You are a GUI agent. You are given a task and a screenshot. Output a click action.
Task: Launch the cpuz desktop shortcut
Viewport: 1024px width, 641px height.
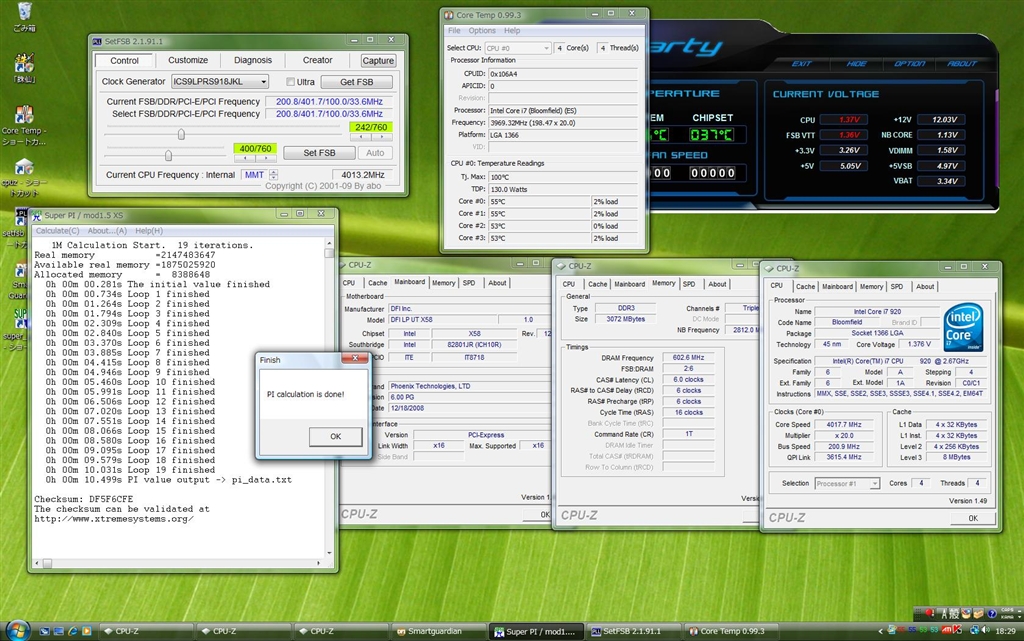pos(22,168)
